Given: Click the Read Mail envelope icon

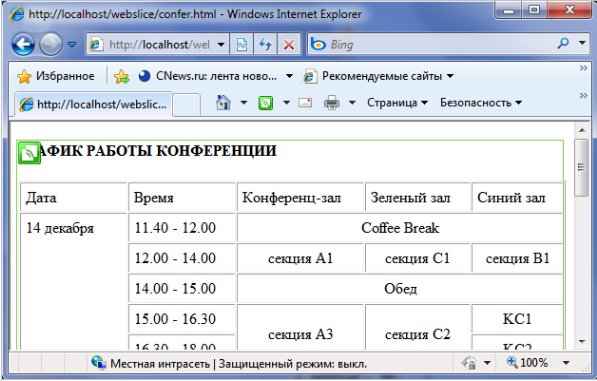Looking at the screenshot, I should (x=305, y=103).
